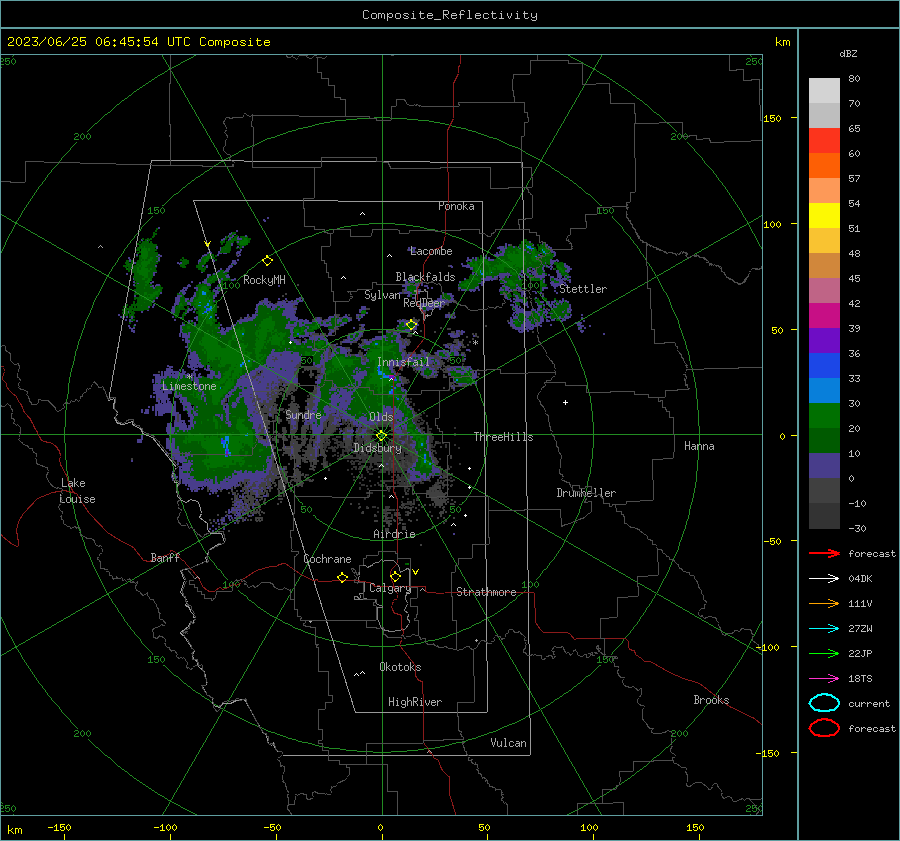
Task: Select the 80 dBZ white color swatch
Action: coord(824,90)
